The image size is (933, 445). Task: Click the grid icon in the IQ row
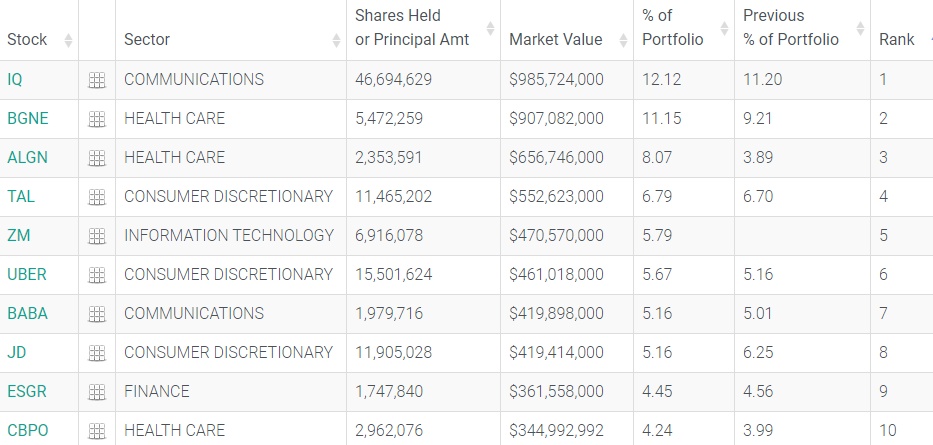pos(97,80)
